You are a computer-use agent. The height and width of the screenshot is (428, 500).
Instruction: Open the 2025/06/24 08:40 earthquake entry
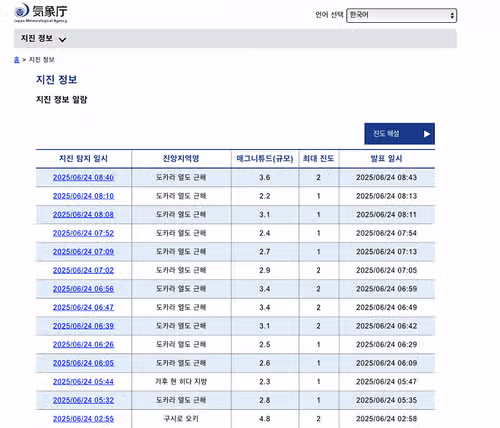83,177
